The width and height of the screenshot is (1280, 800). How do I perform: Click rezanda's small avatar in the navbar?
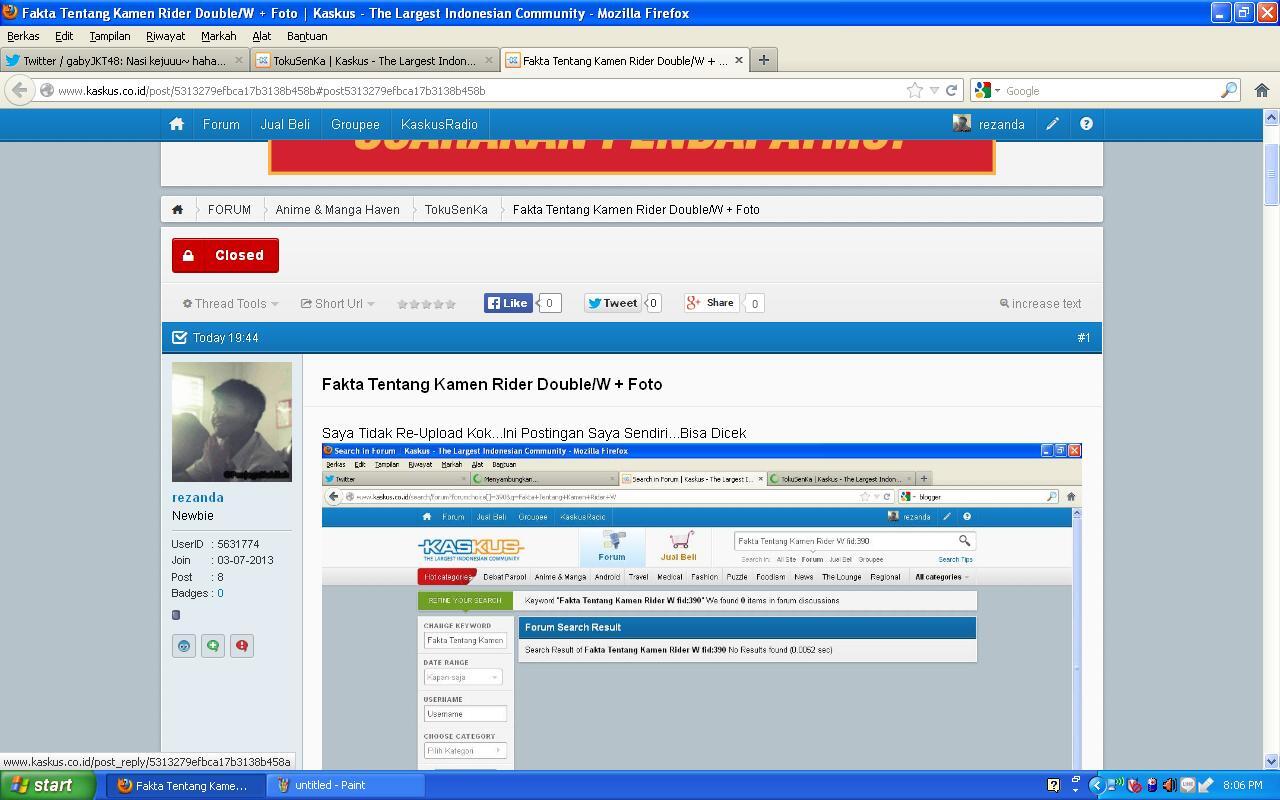[x=962, y=124]
